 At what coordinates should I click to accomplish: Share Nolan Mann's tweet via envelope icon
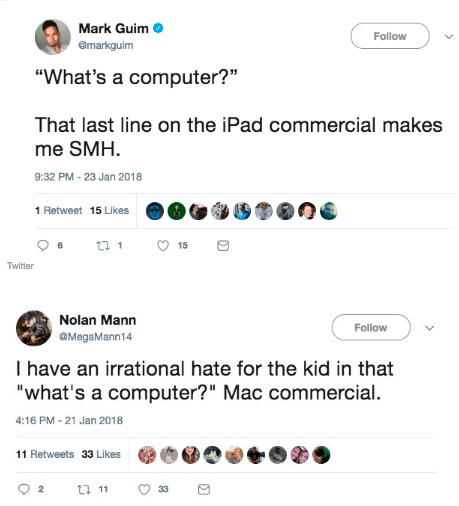[204, 489]
